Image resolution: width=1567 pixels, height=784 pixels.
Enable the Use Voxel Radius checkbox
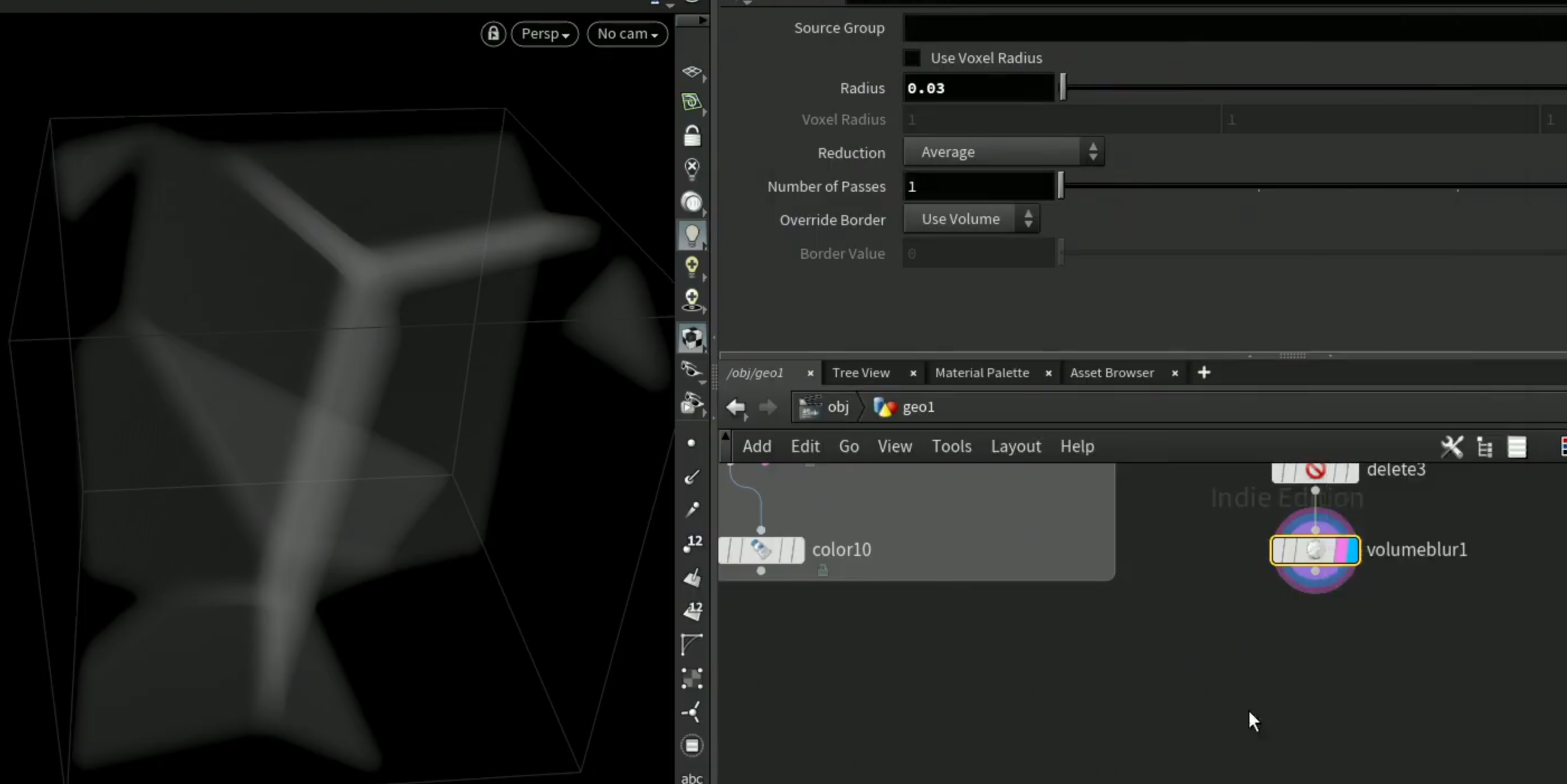click(912, 58)
